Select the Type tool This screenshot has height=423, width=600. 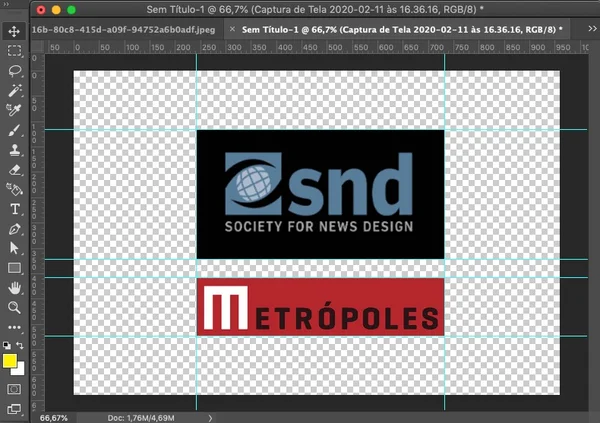pyautogui.click(x=14, y=209)
